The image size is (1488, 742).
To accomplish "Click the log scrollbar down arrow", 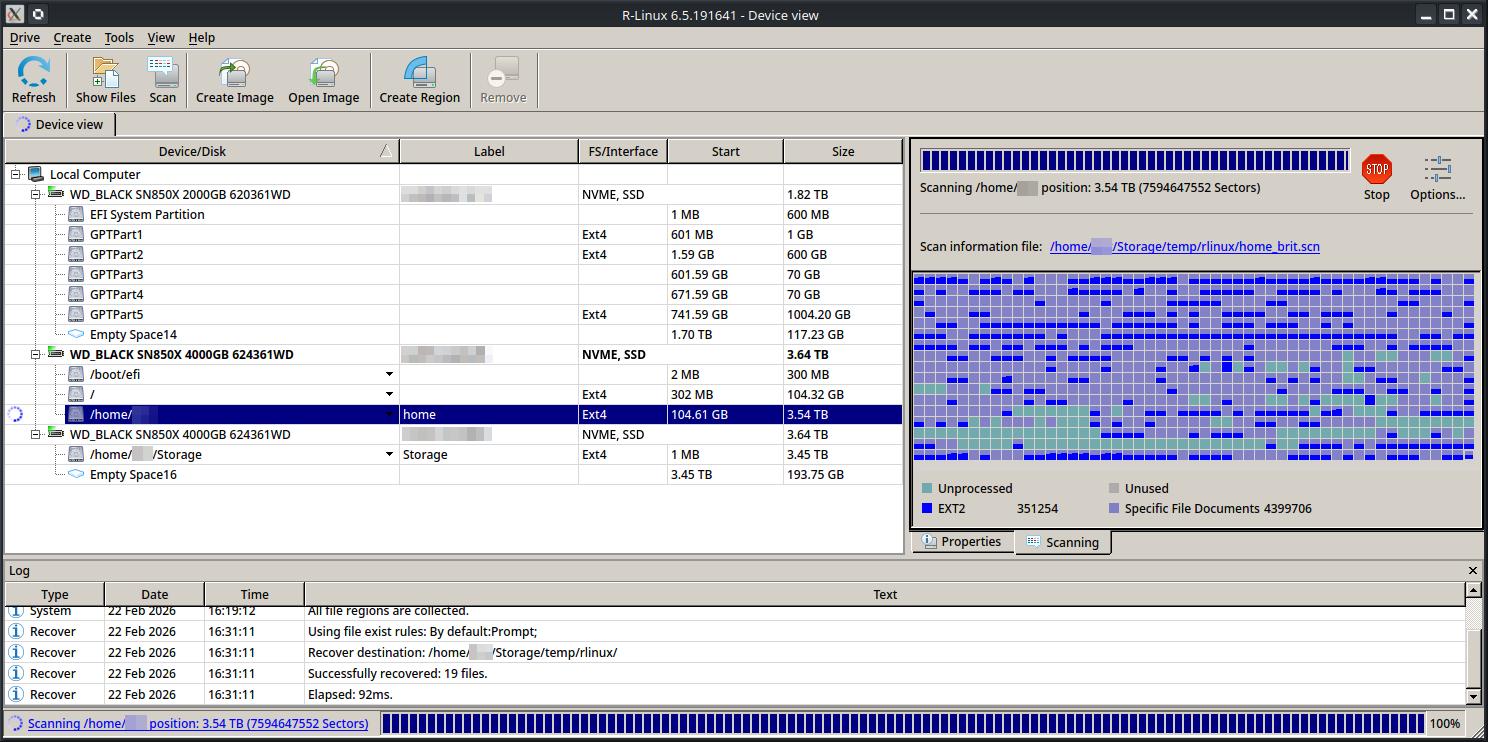I will (x=1472, y=696).
